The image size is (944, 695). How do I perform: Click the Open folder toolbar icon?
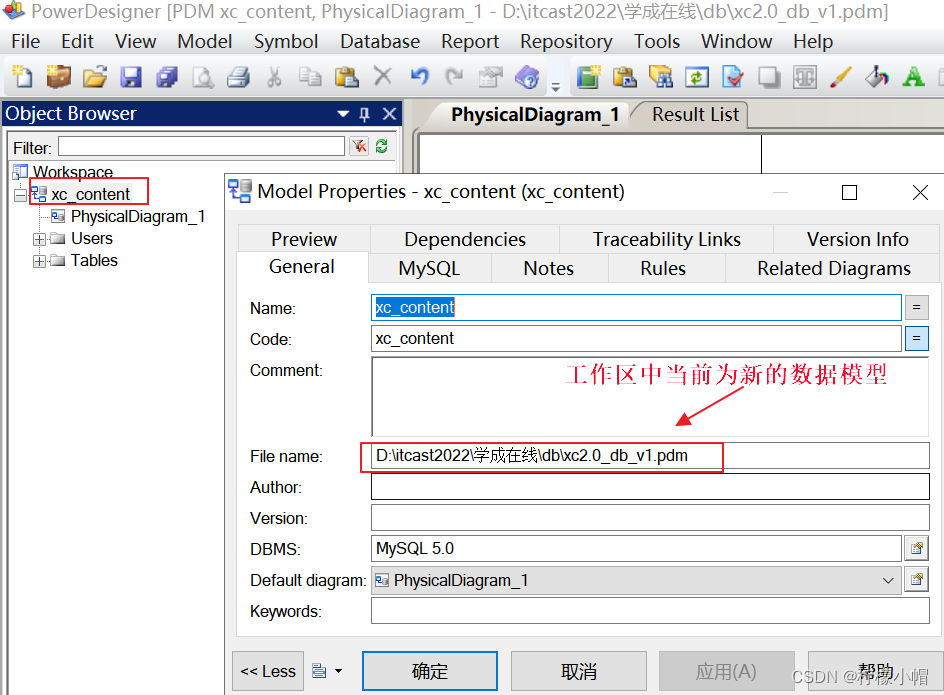[95, 77]
